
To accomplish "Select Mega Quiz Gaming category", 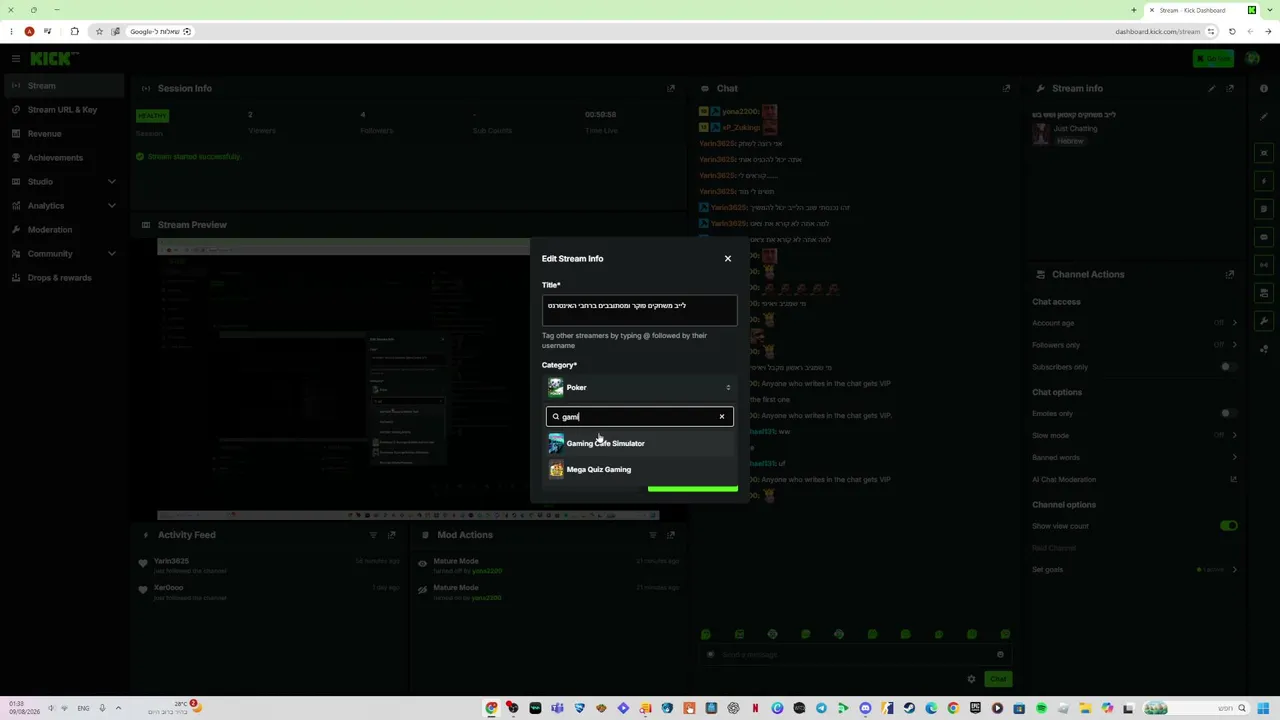I will coord(640,469).
